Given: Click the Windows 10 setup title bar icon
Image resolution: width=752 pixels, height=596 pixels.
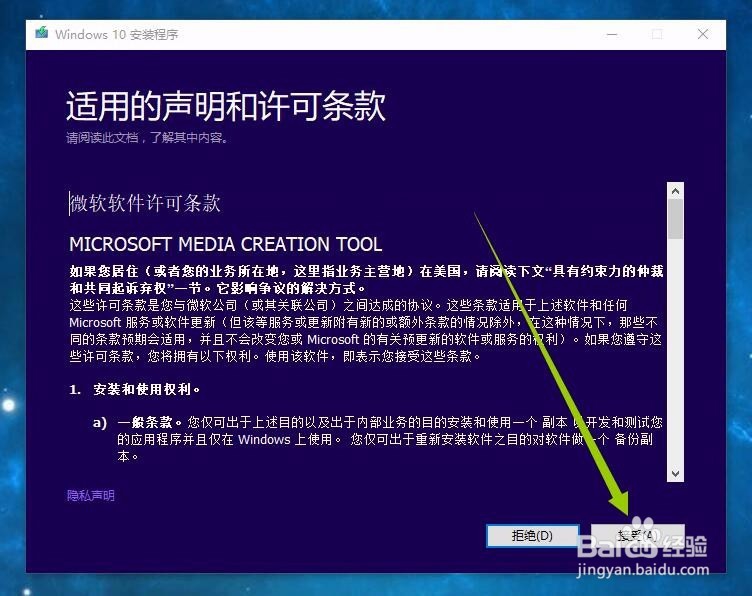Looking at the screenshot, I should coord(42,33).
